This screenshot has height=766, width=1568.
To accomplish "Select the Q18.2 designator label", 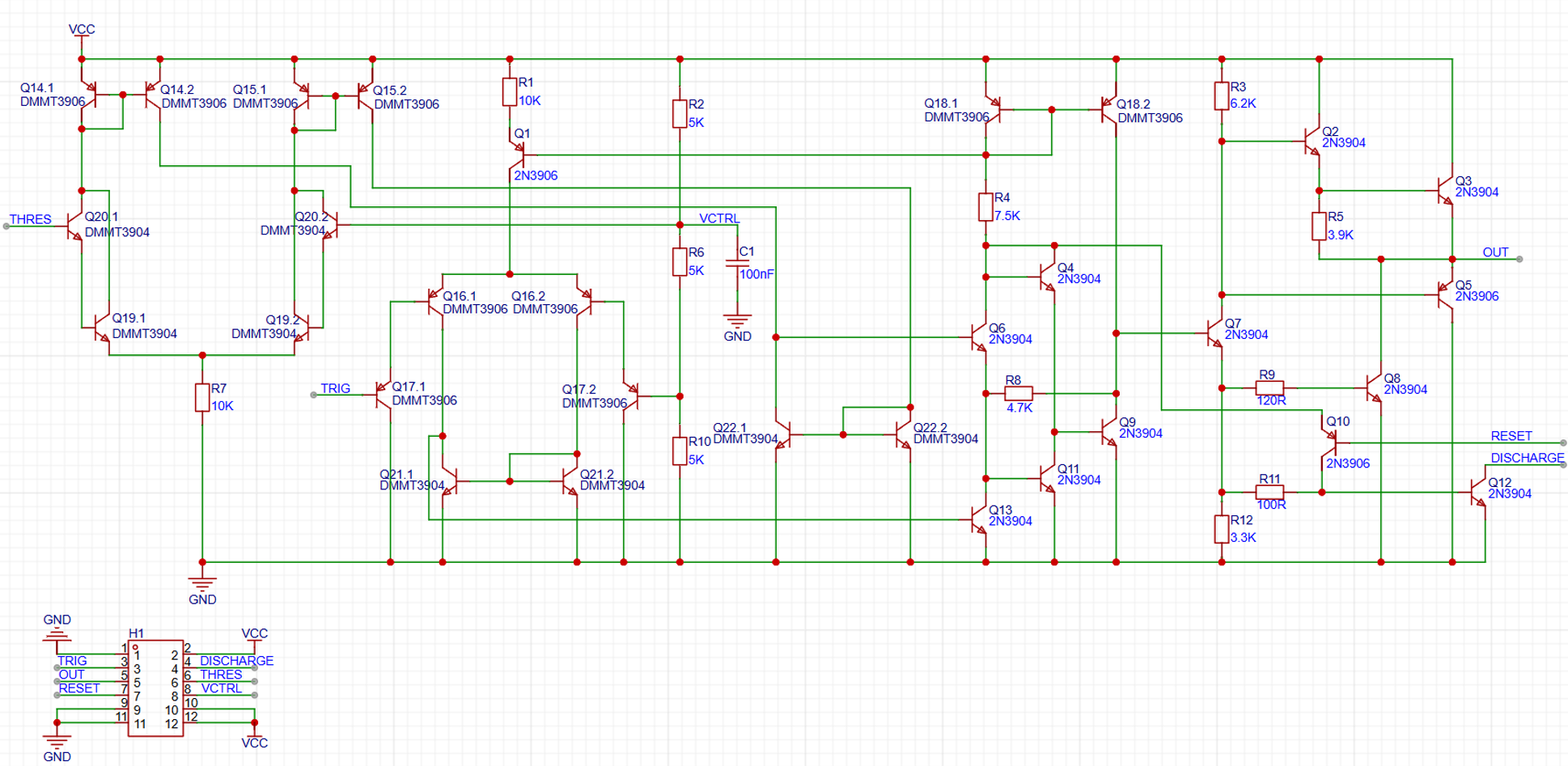I will click(x=1134, y=104).
